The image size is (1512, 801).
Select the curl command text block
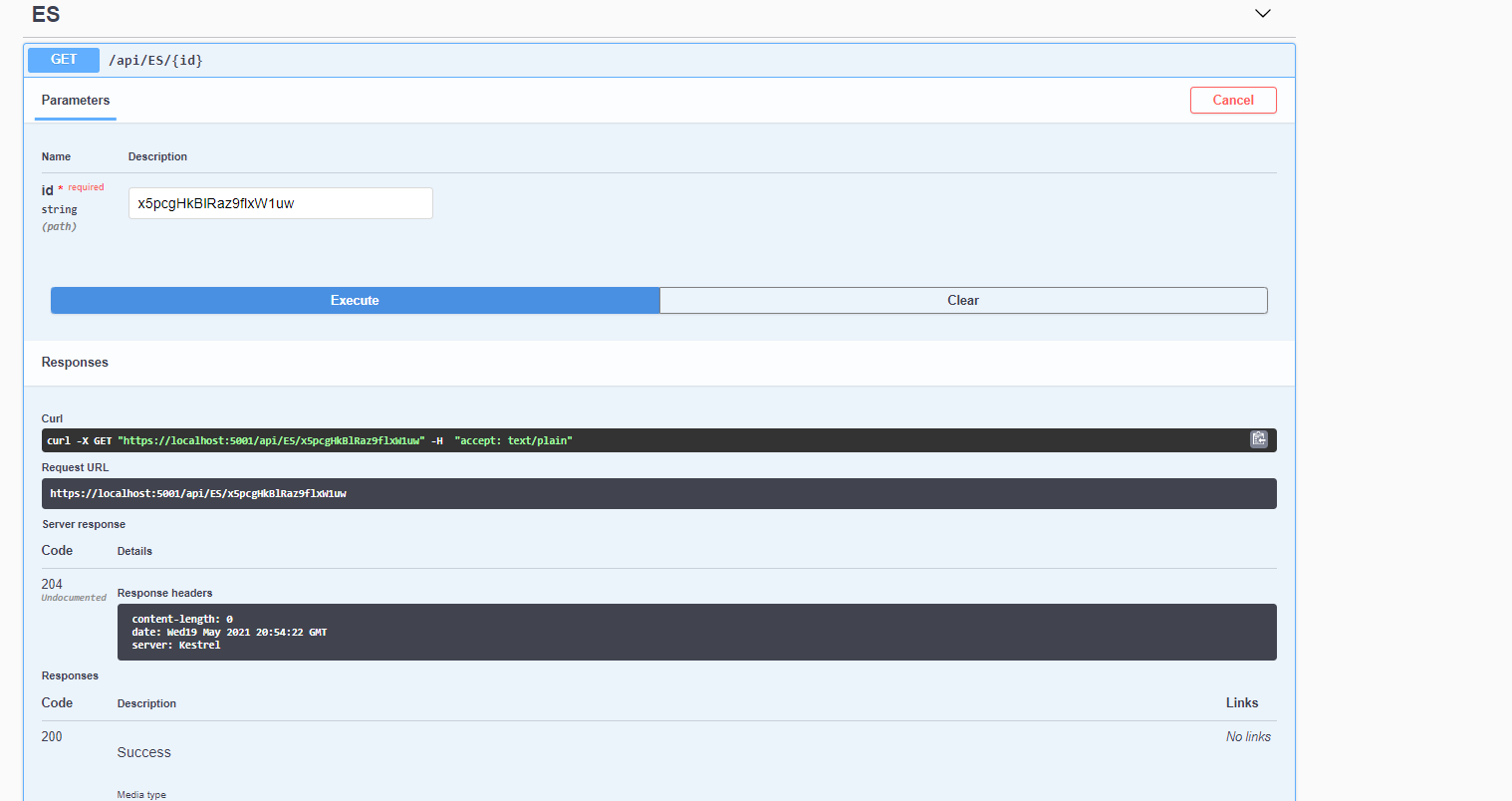[659, 440]
